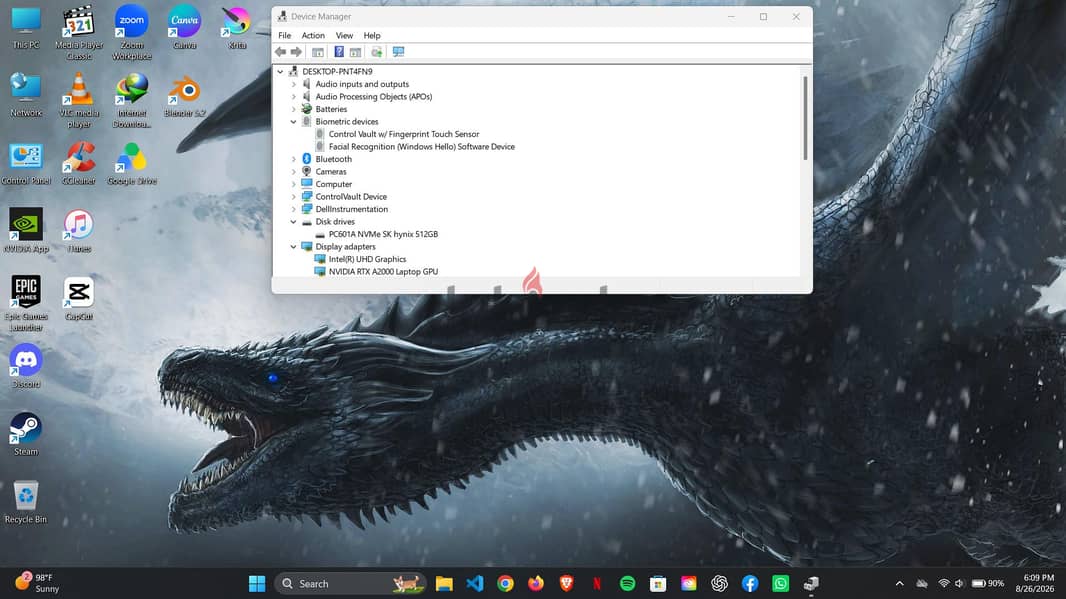Click the Device Manager vertical scrollbar
This screenshot has height=599, width=1066.
(806, 118)
